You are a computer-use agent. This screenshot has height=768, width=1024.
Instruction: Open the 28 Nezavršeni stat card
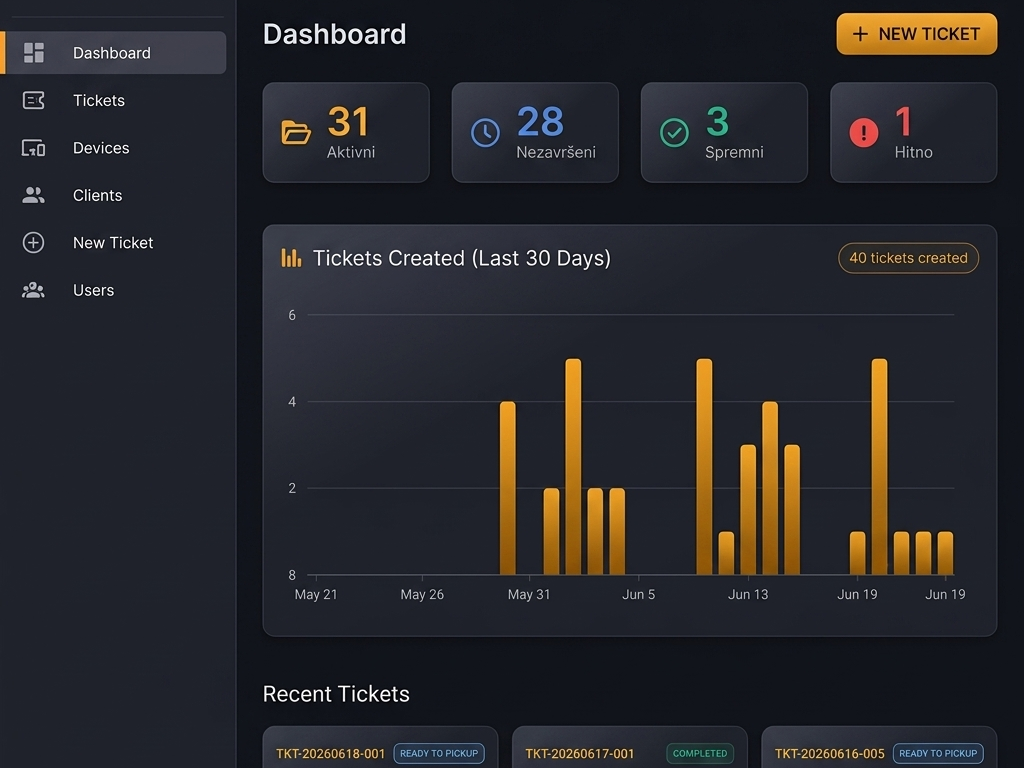point(535,133)
